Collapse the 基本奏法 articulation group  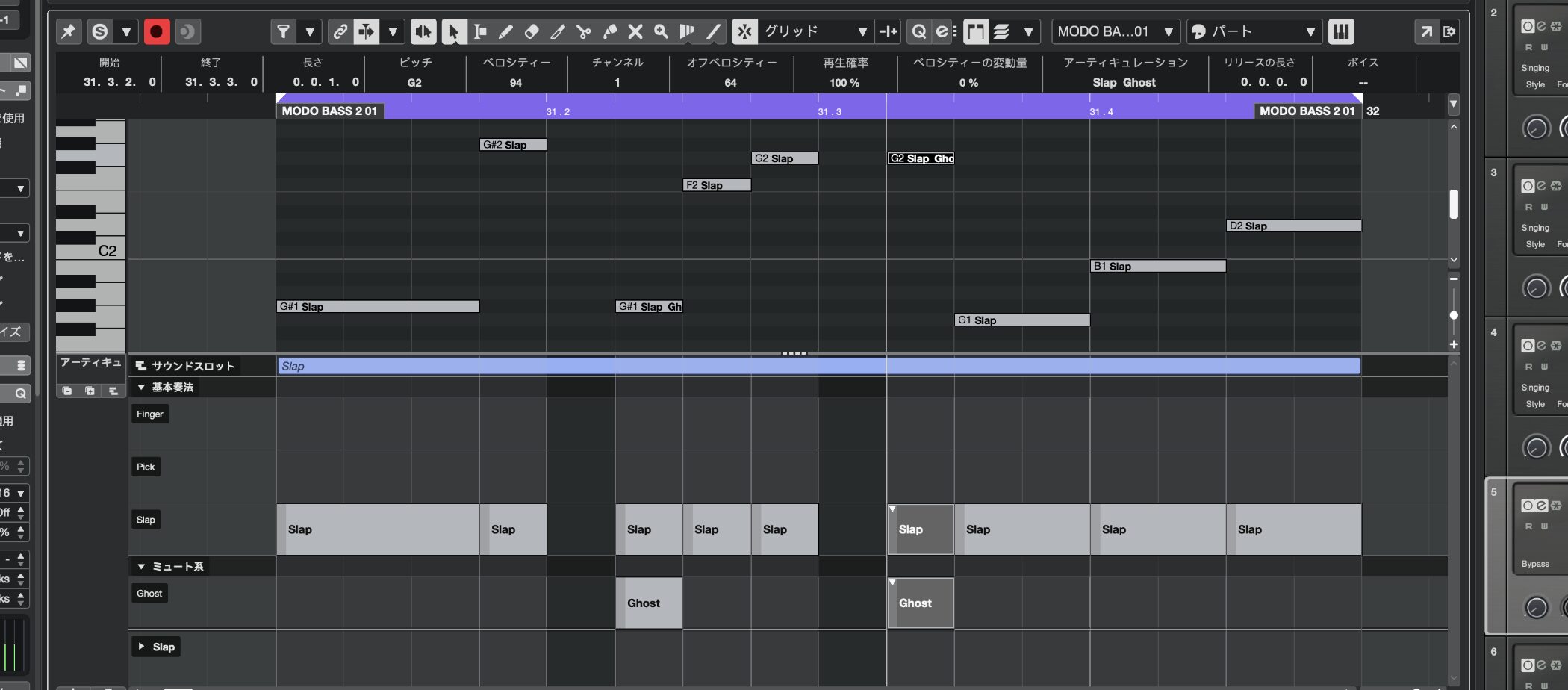[141, 387]
